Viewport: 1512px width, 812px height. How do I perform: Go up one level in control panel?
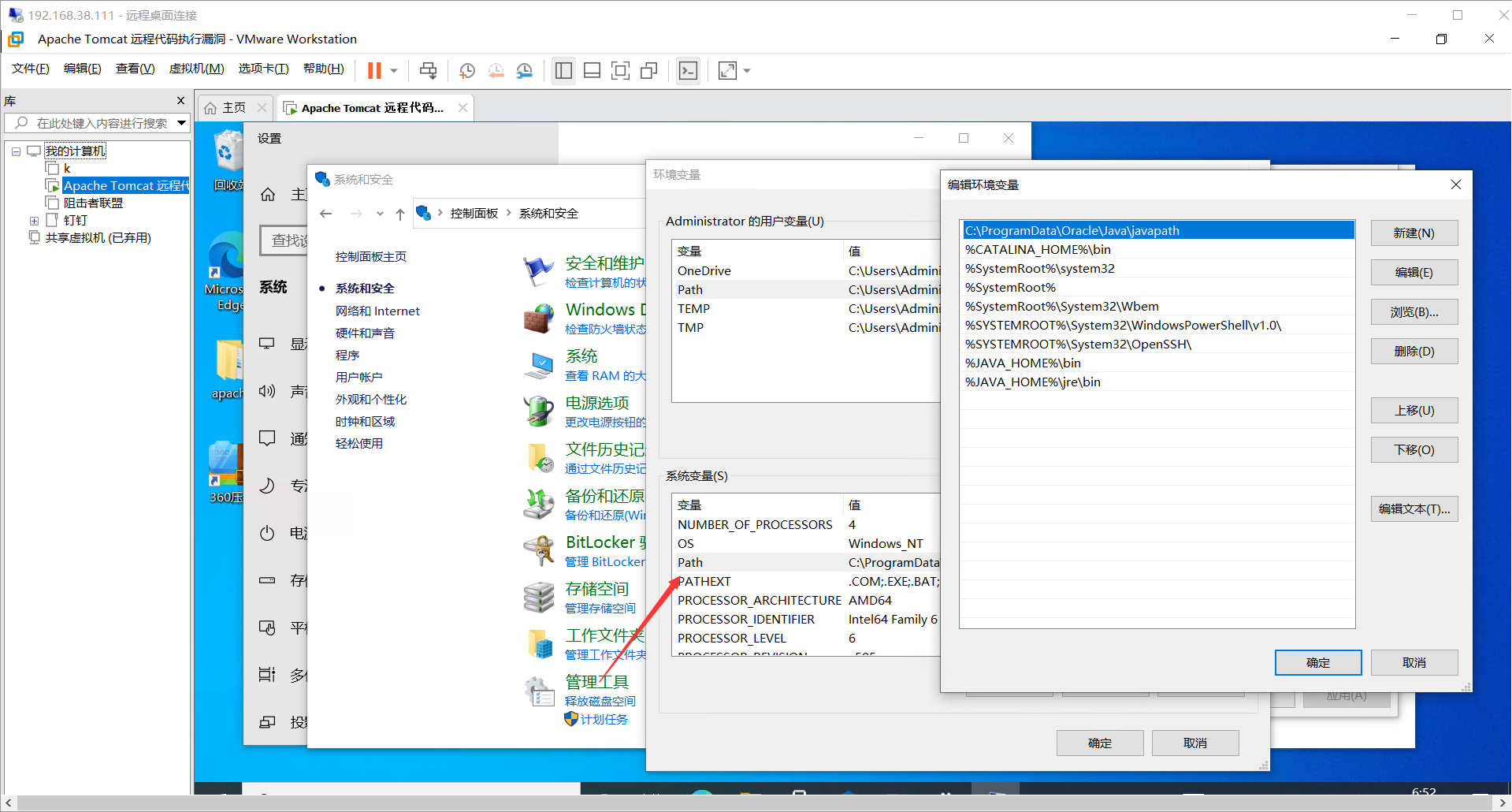(x=400, y=214)
